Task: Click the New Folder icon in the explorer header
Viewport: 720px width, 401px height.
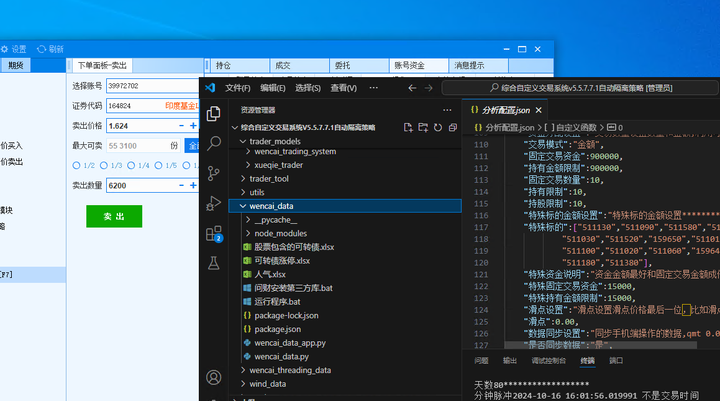Action: point(423,127)
